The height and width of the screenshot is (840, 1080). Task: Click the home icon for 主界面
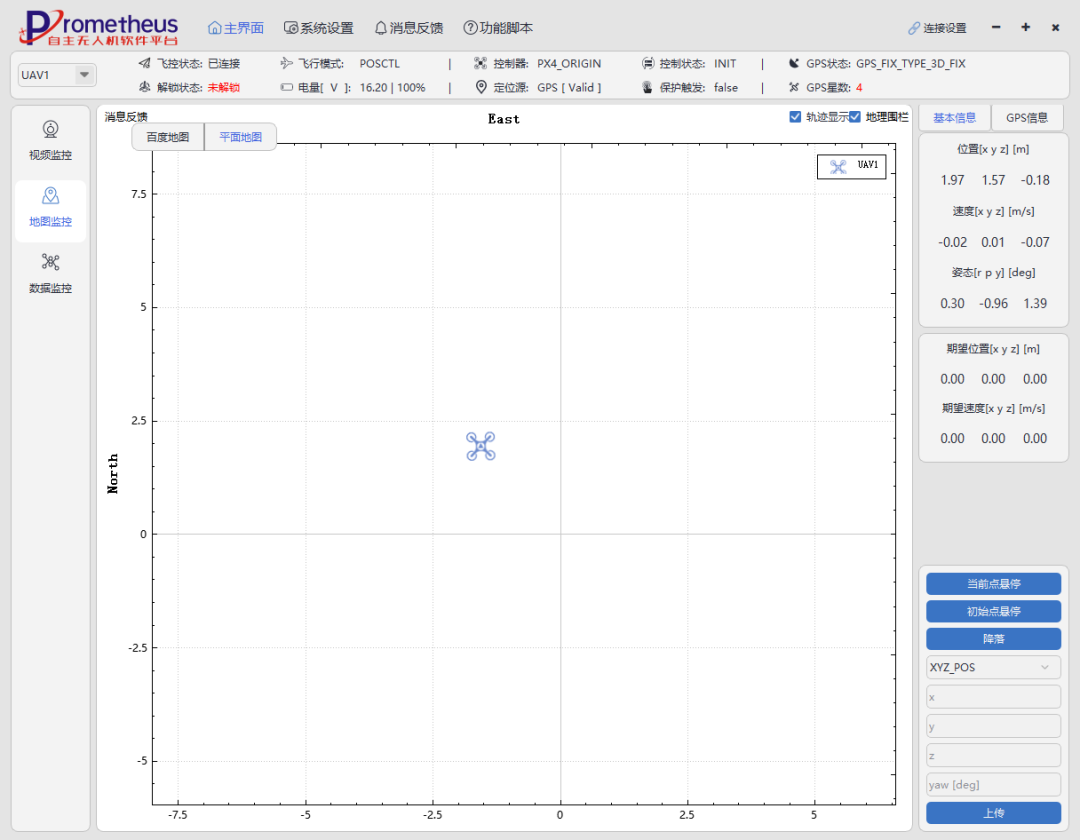(214, 28)
